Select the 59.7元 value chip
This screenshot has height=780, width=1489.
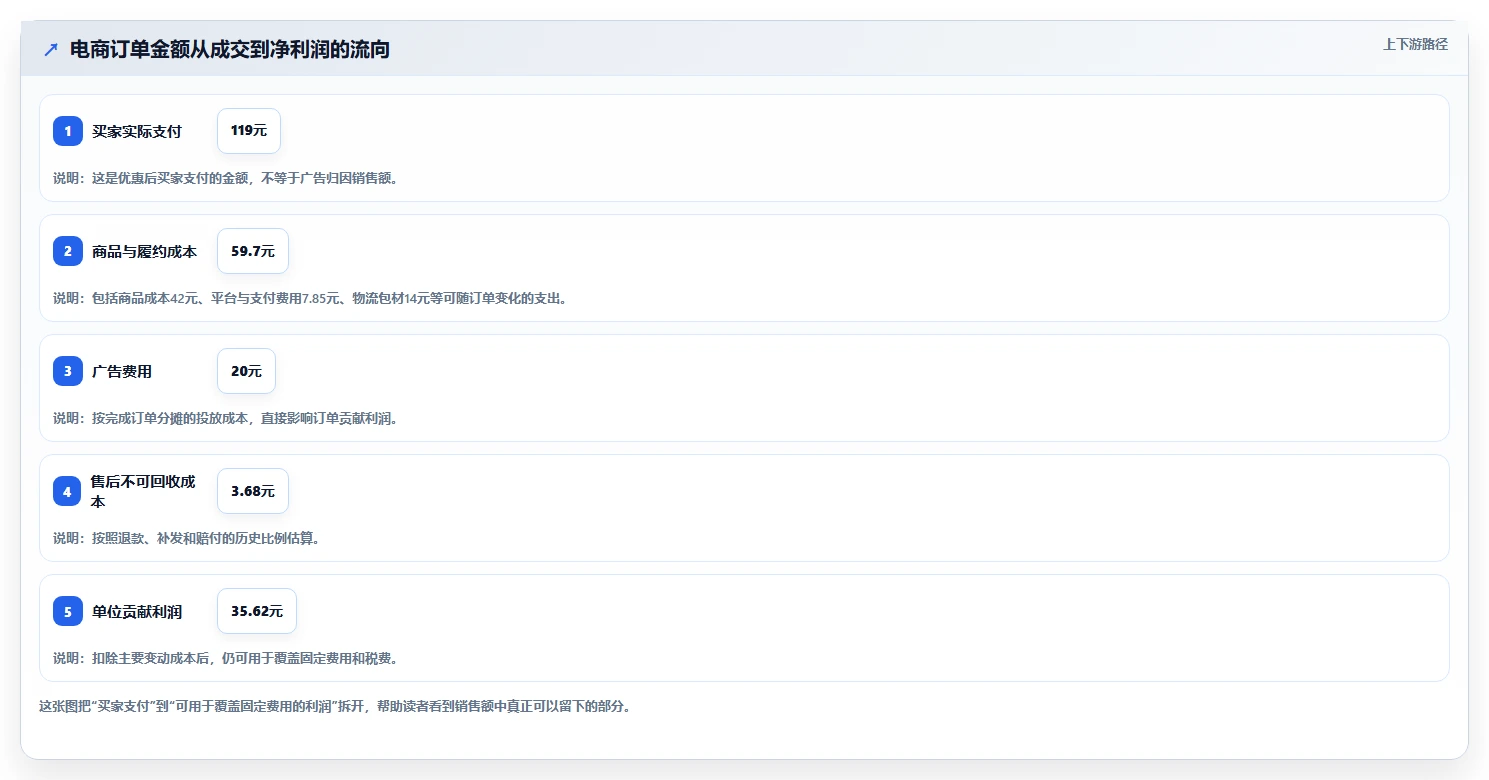[253, 251]
